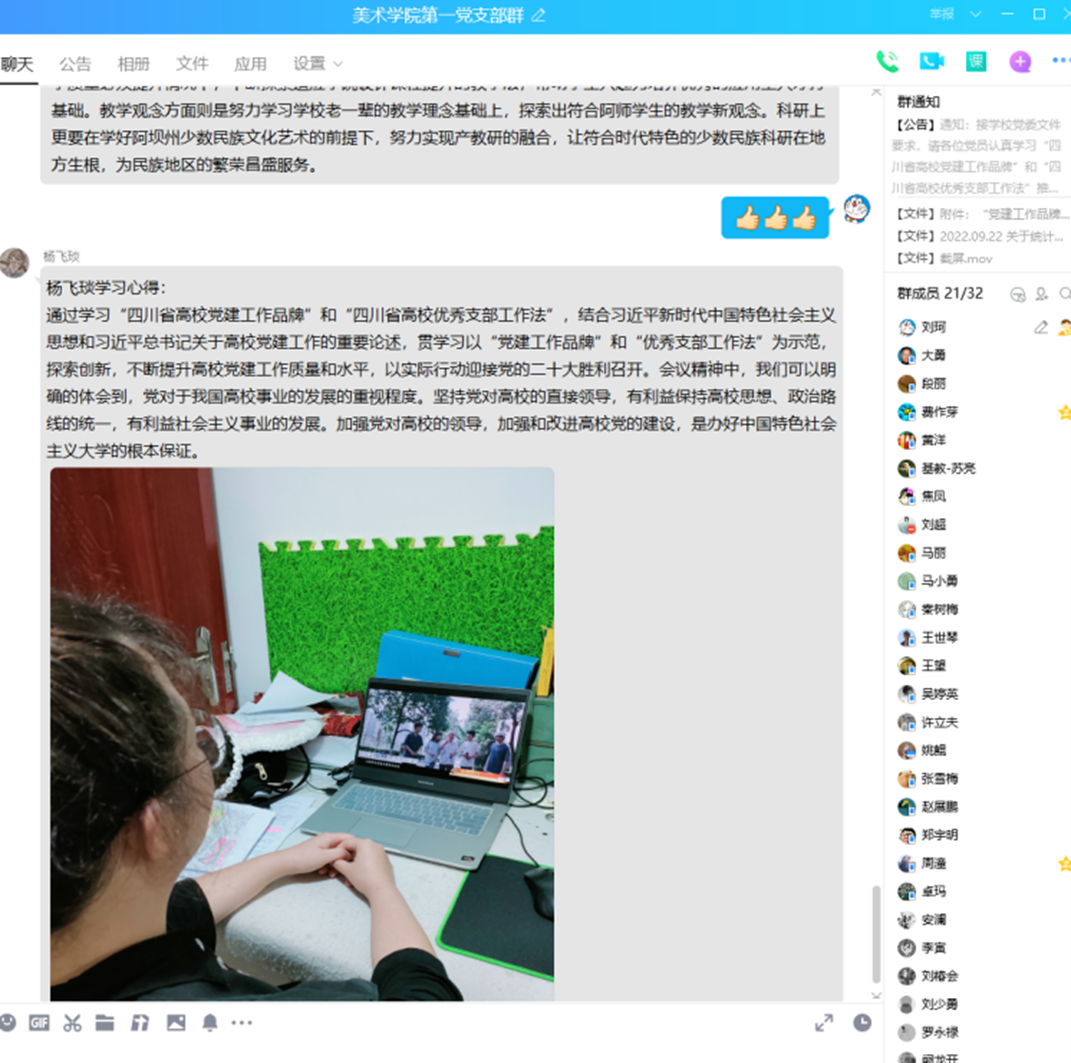Open the emoji picker
The width and height of the screenshot is (1071, 1063).
8,1022
